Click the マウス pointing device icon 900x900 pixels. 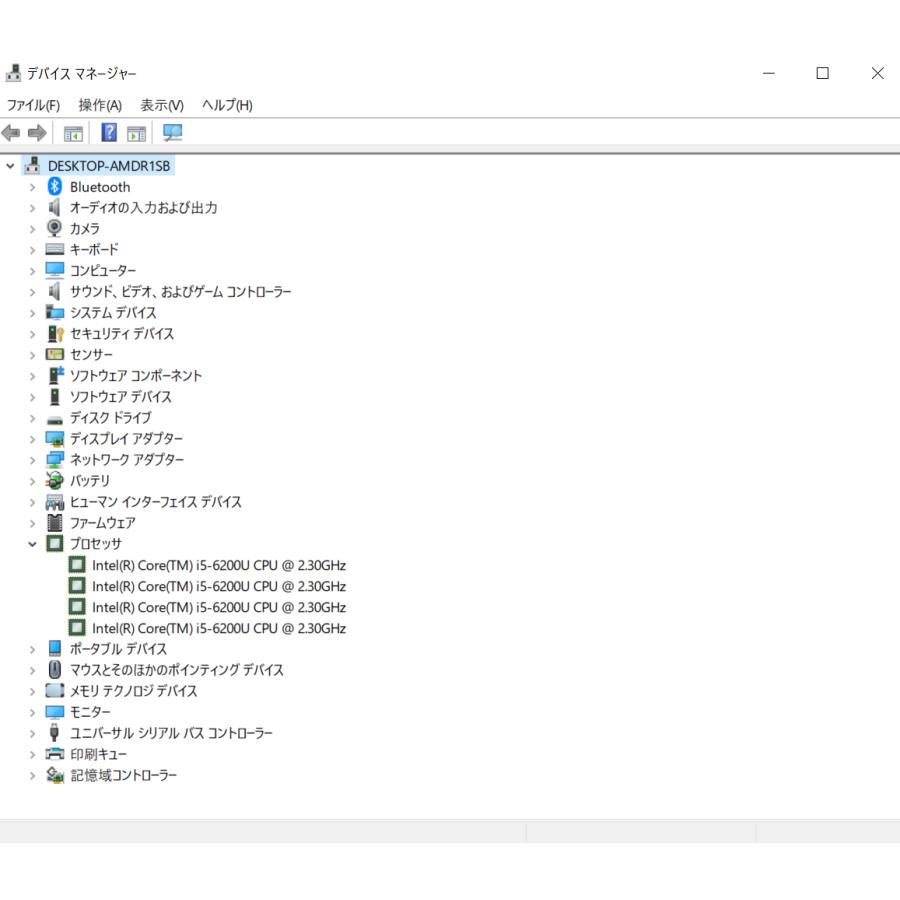pos(55,669)
